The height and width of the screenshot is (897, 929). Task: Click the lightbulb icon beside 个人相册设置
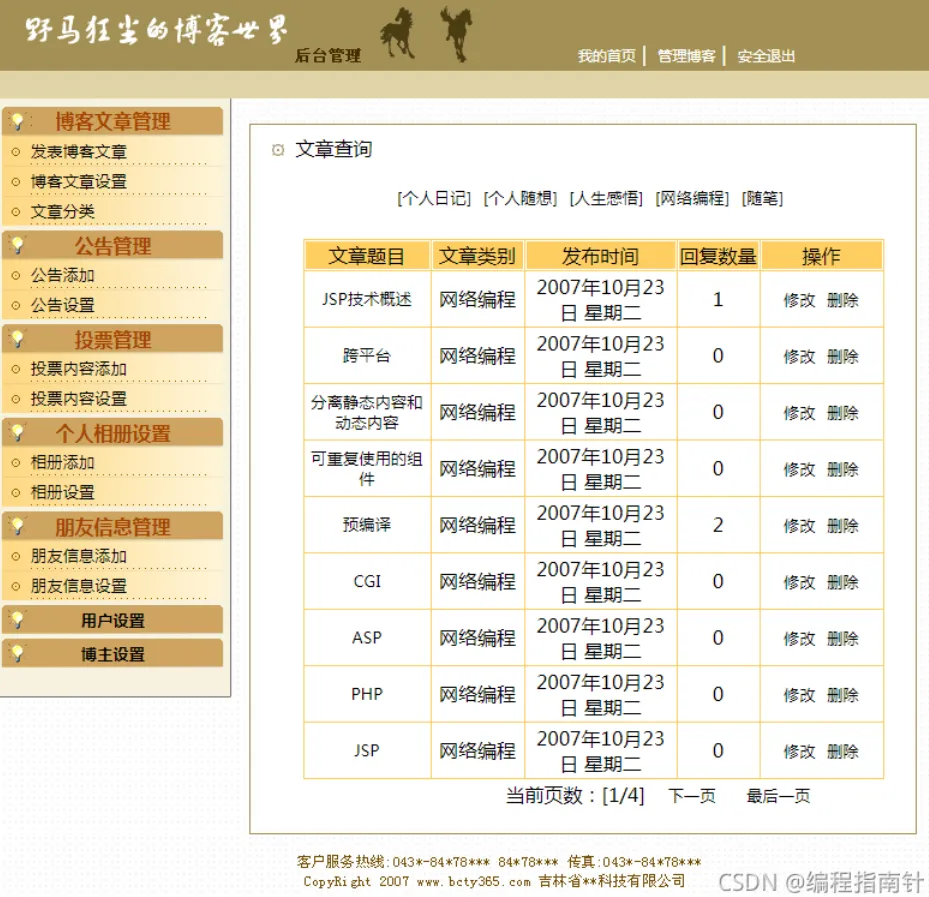18,433
